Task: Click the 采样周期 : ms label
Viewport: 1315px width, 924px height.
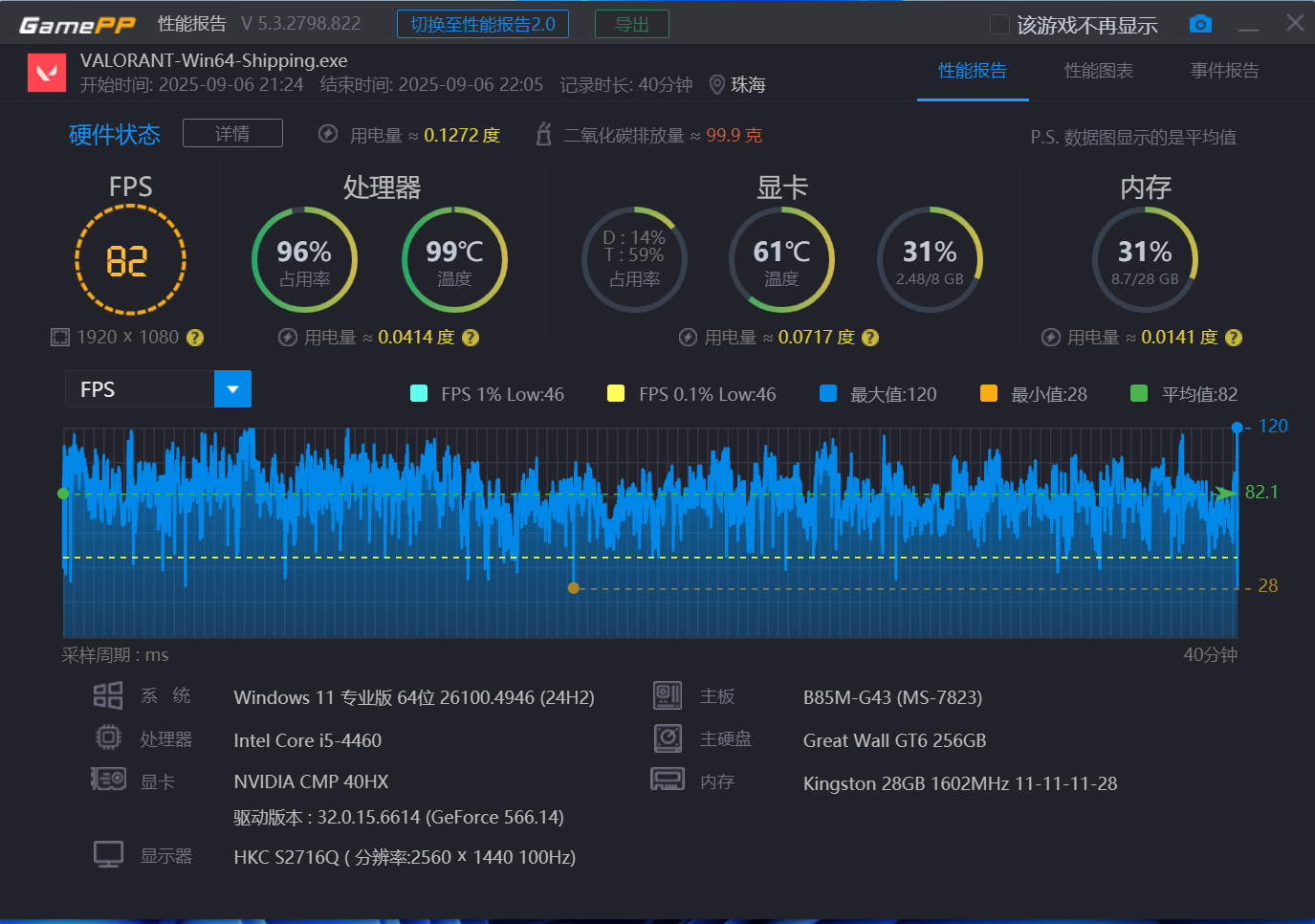Action: [116, 655]
